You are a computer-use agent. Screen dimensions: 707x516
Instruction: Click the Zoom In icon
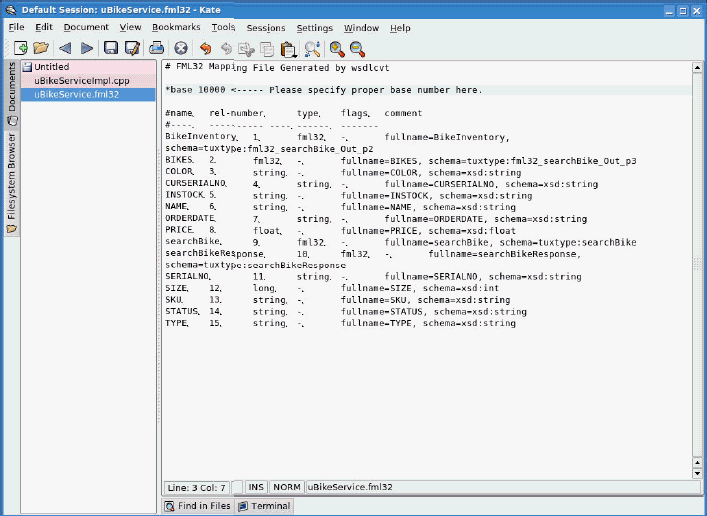pos(337,48)
